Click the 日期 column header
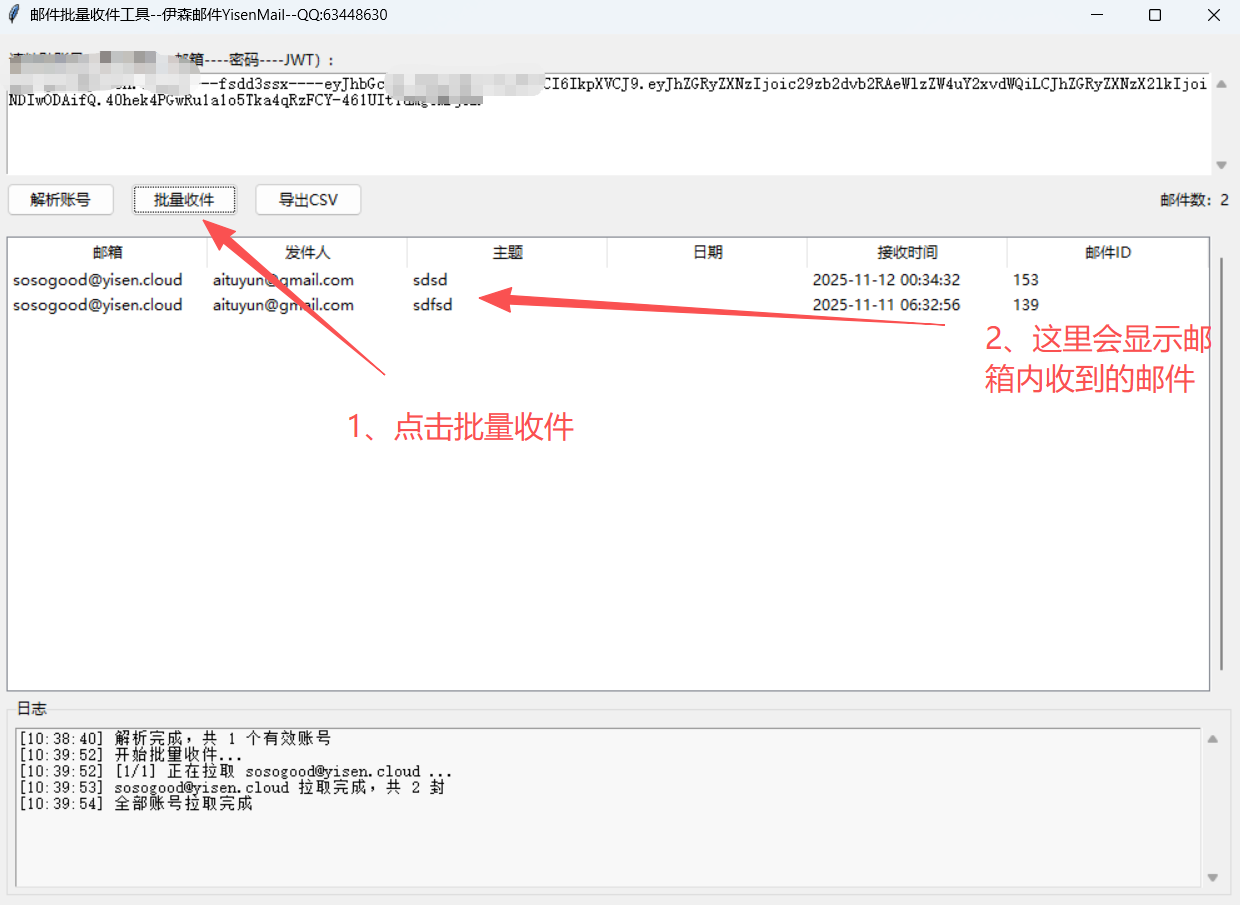The height and width of the screenshot is (905, 1240). pyautogui.click(x=706, y=252)
